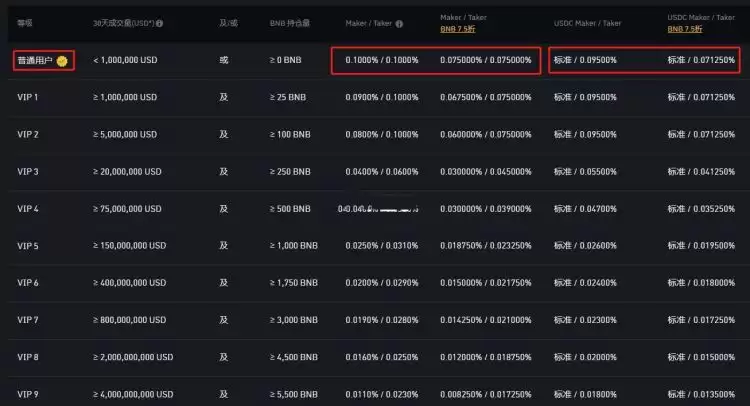Select the VIP 3 row label
Screen dimensions: 750x406
pyautogui.click(x=28, y=172)
